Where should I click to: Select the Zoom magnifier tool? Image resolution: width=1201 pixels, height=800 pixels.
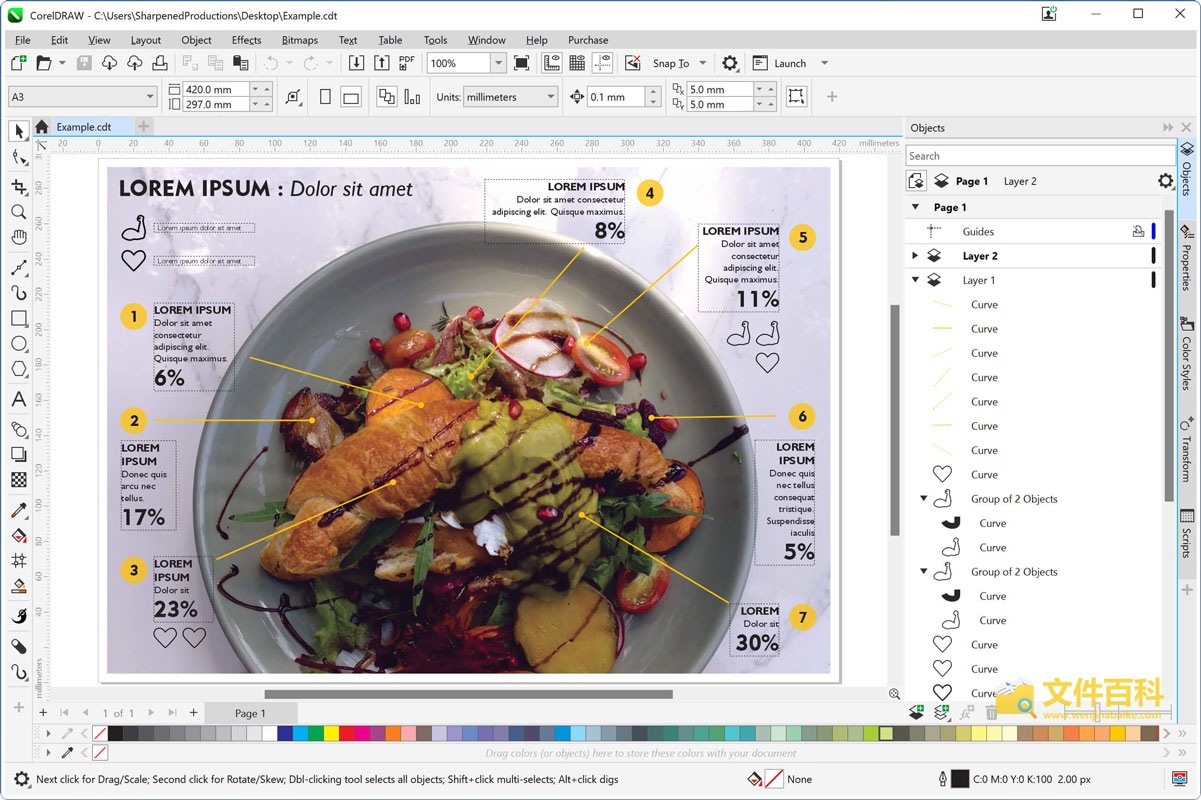coord(18,212)
